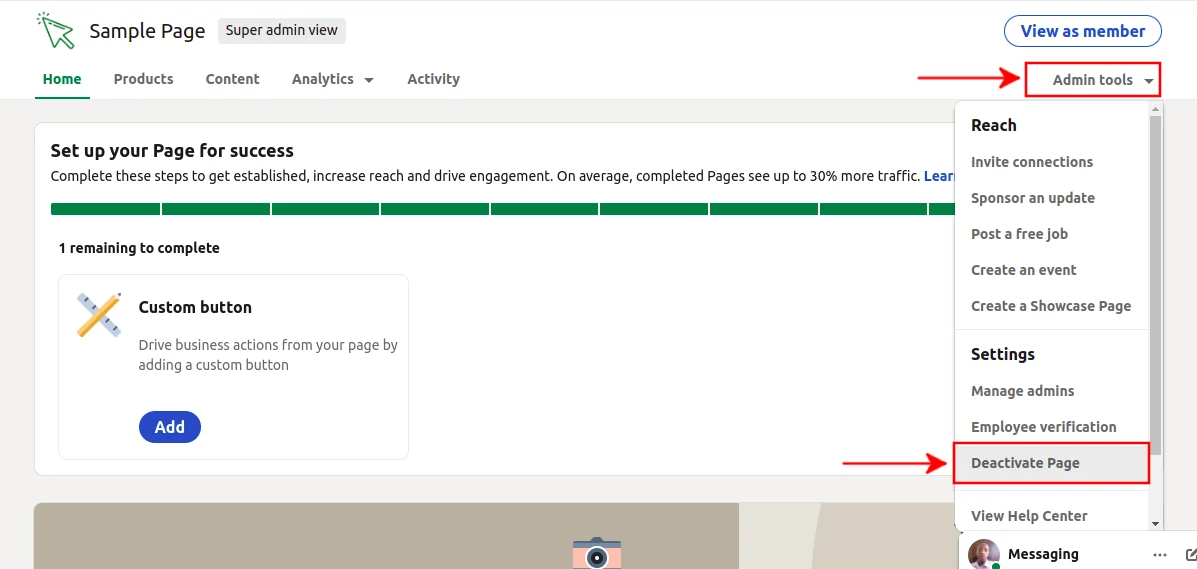1197x569 pixels.
Task: Click the Messaging profile avatar
Action: [984, 554]
